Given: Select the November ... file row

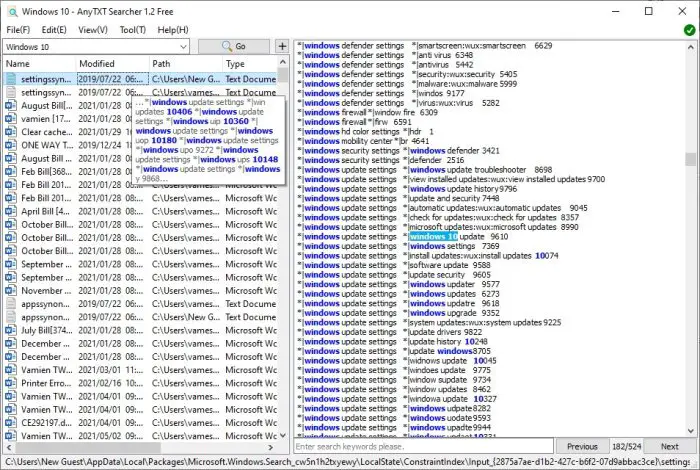Looking at the screenshot, I should pyautogui.click(x=141, y=291).
